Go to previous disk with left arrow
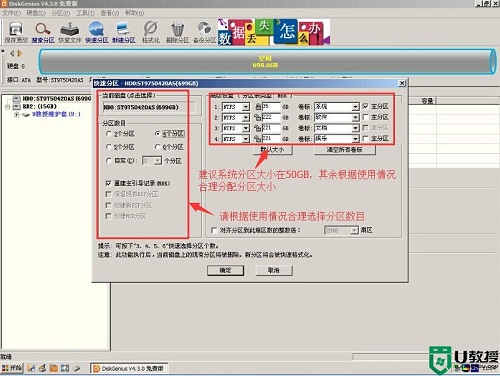 12,53
